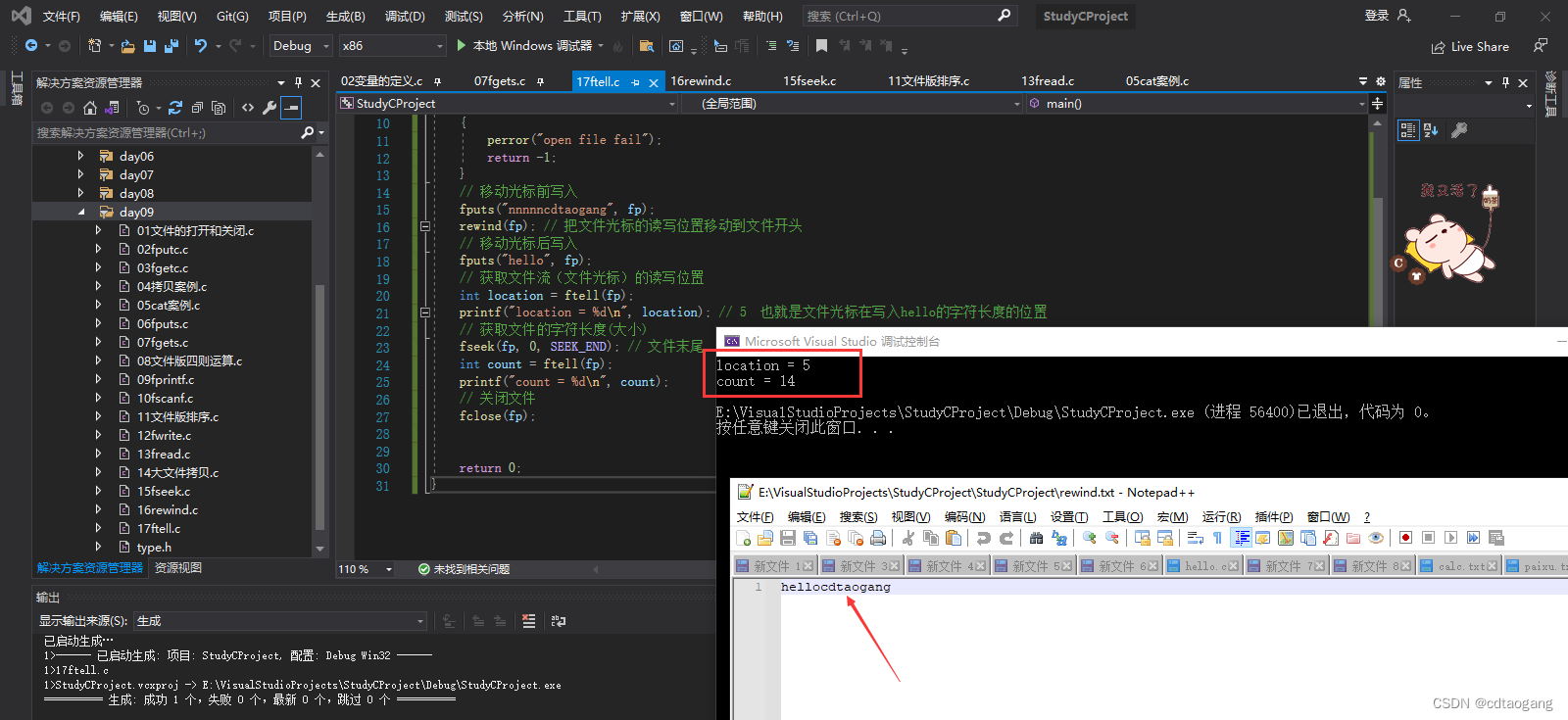
Task: Open the 调试(D) menu in Visual Studio
Action: pos(405,17)
